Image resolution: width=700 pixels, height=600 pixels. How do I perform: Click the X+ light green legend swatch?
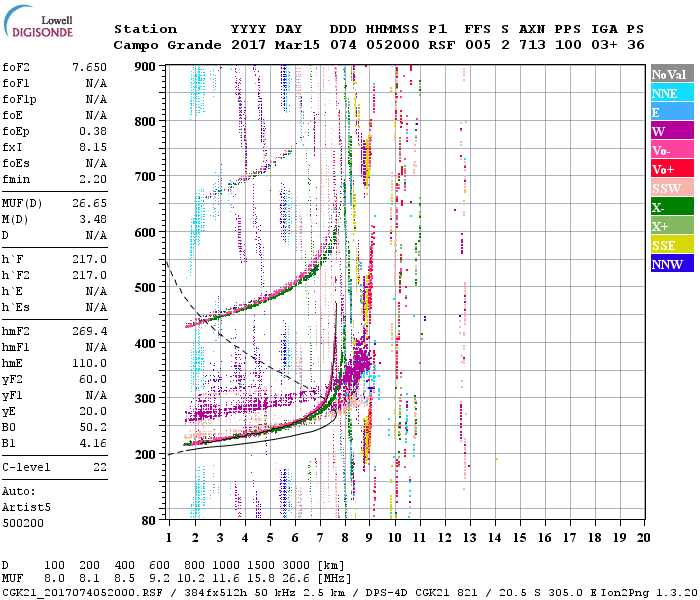click(672, 226)
